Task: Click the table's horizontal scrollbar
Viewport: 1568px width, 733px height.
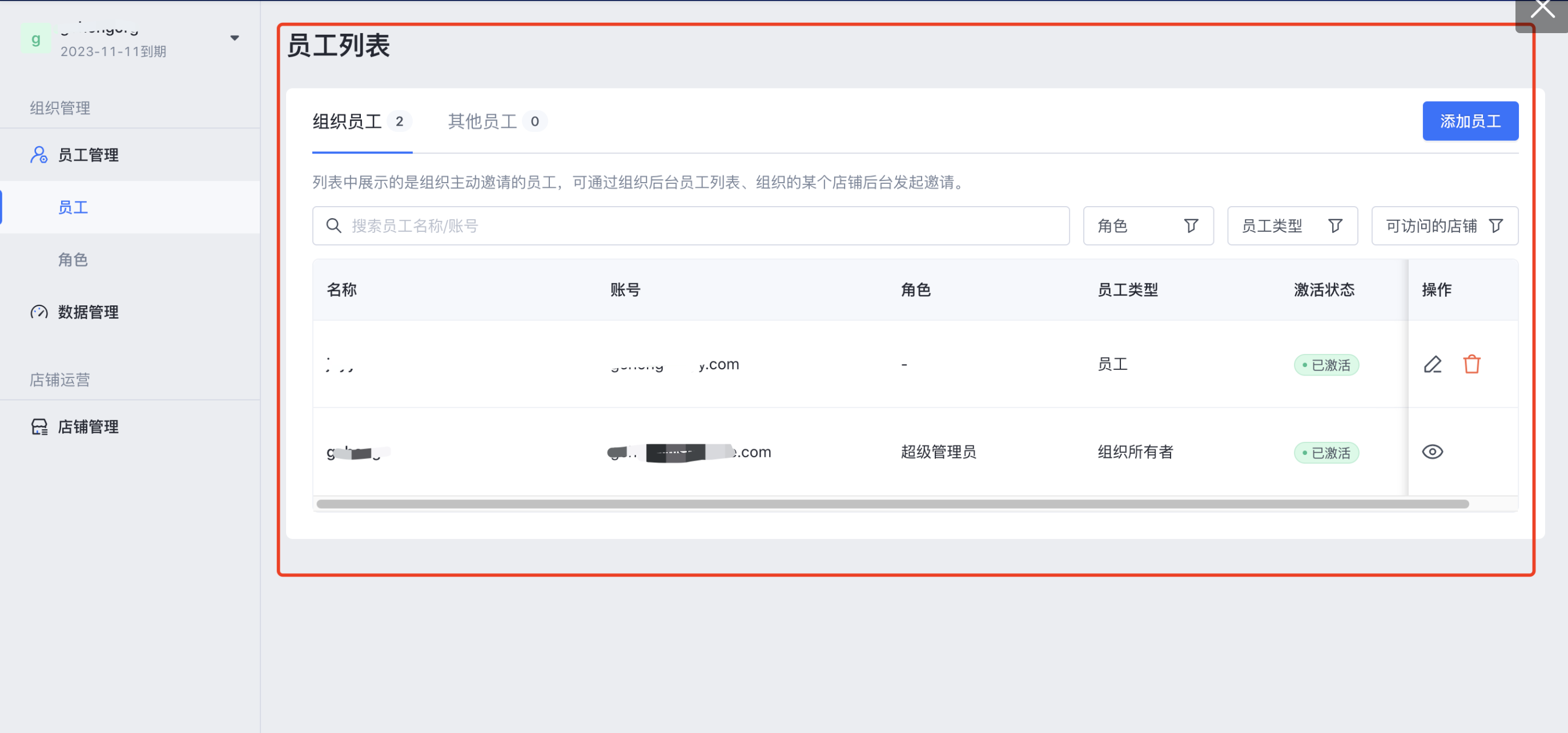Action: click(x=892, y=504)
